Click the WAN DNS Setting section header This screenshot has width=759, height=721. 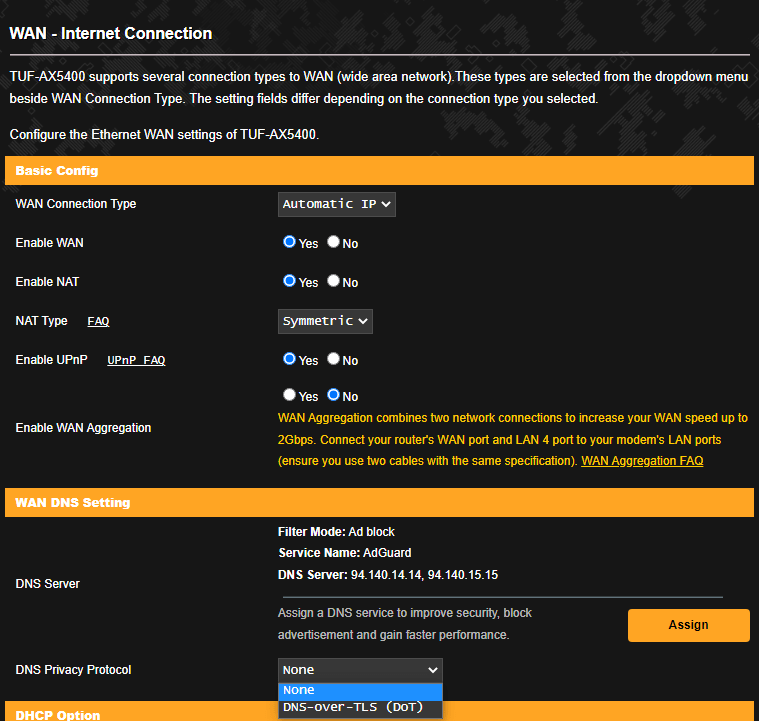point(380,503)
